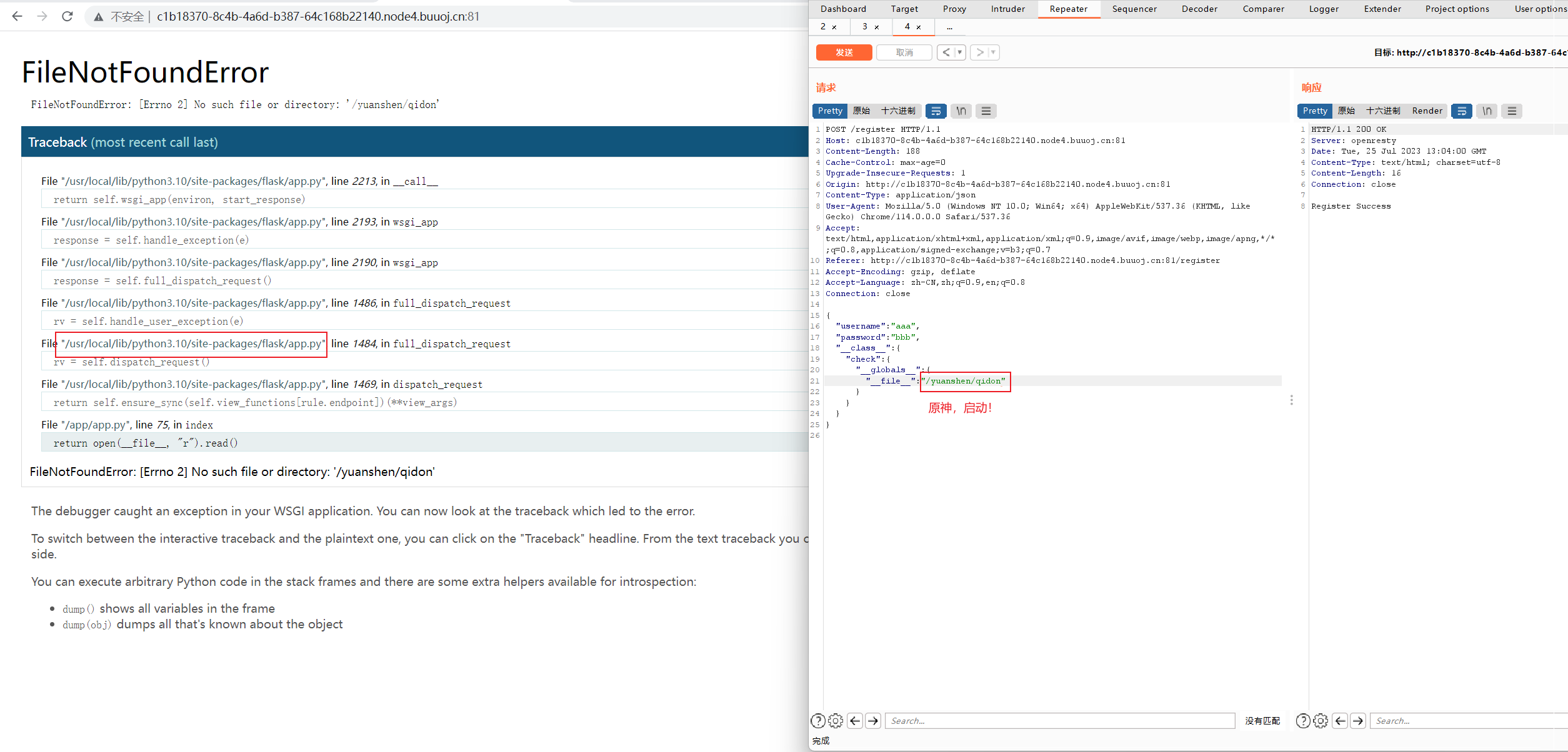Jump to previous request search match

tap(855, 721)
